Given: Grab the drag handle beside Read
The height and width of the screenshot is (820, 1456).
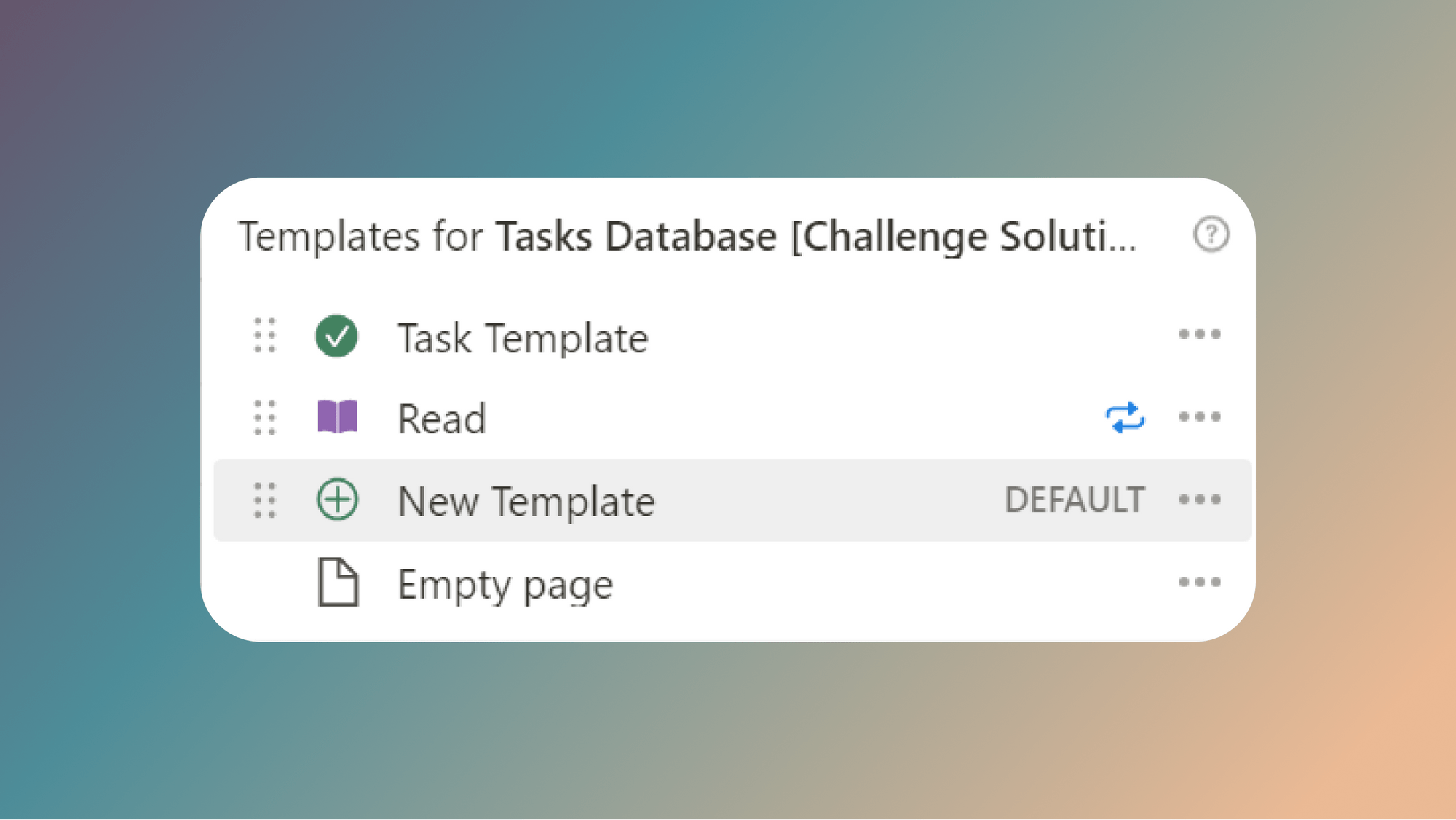Looking at the screenshot, I should [x=265, y=418].
